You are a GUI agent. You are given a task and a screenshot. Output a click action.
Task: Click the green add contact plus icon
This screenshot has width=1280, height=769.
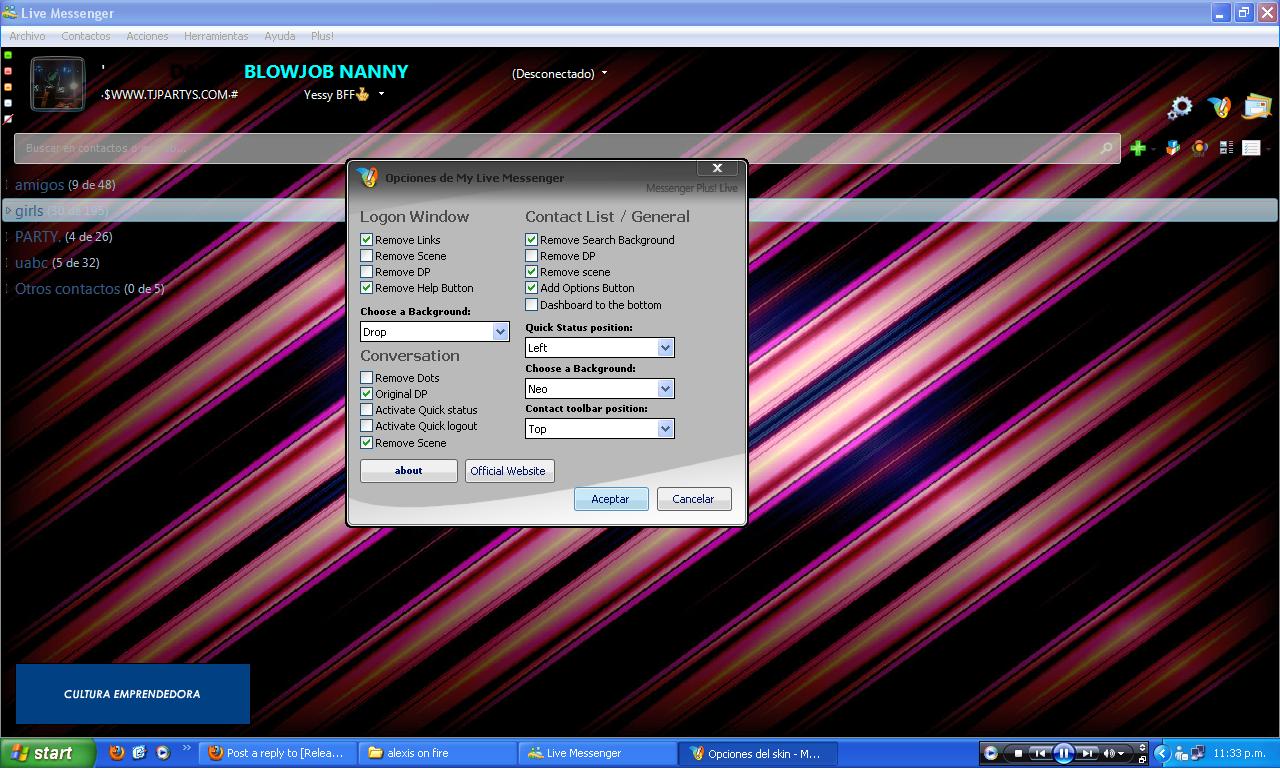point(1138,148)
